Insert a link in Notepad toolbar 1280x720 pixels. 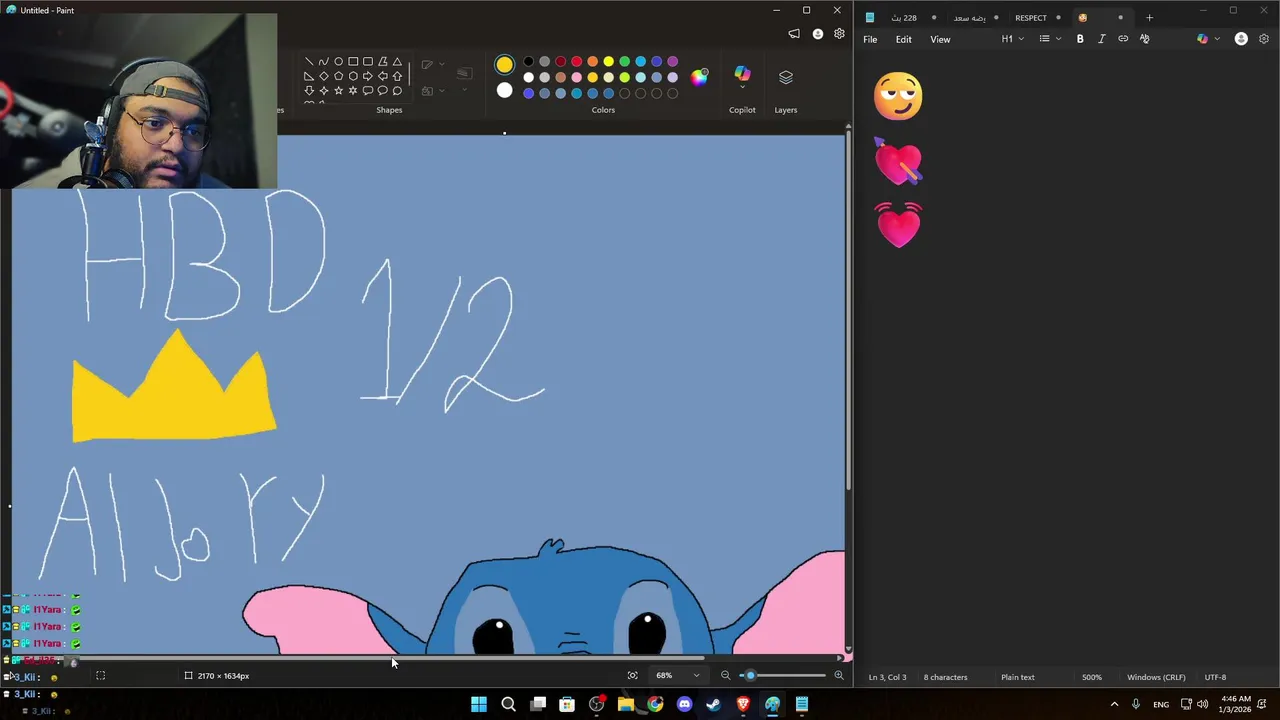tap(1123, 39)
